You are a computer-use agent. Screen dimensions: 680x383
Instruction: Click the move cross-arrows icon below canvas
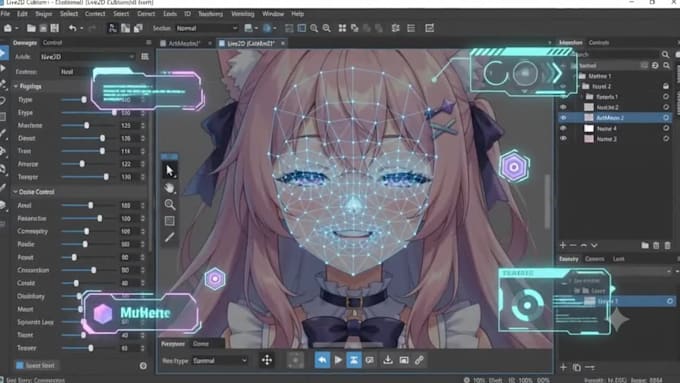(267, 360)
